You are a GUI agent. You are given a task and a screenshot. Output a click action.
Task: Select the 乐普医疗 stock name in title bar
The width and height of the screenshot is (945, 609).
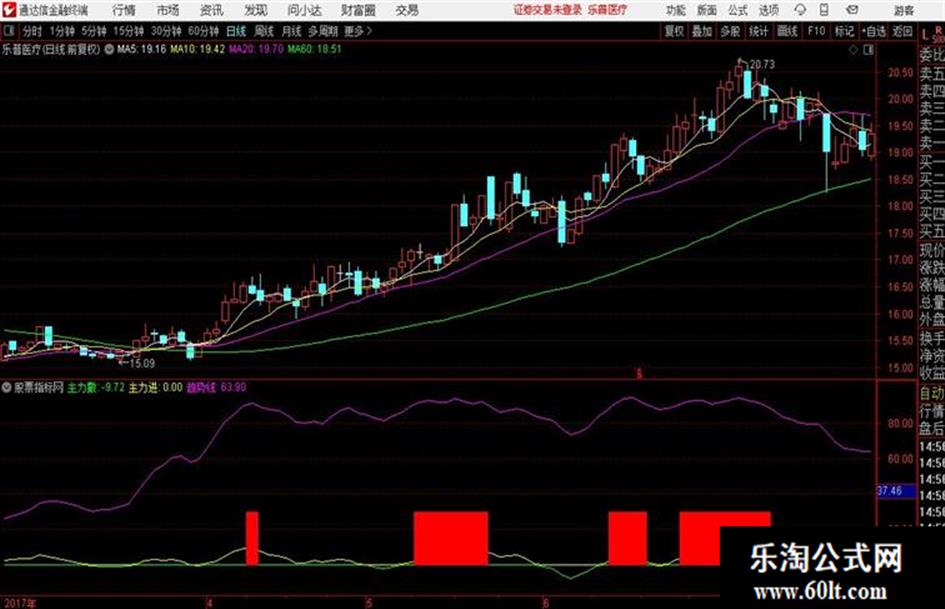click(x=607, y=10)
